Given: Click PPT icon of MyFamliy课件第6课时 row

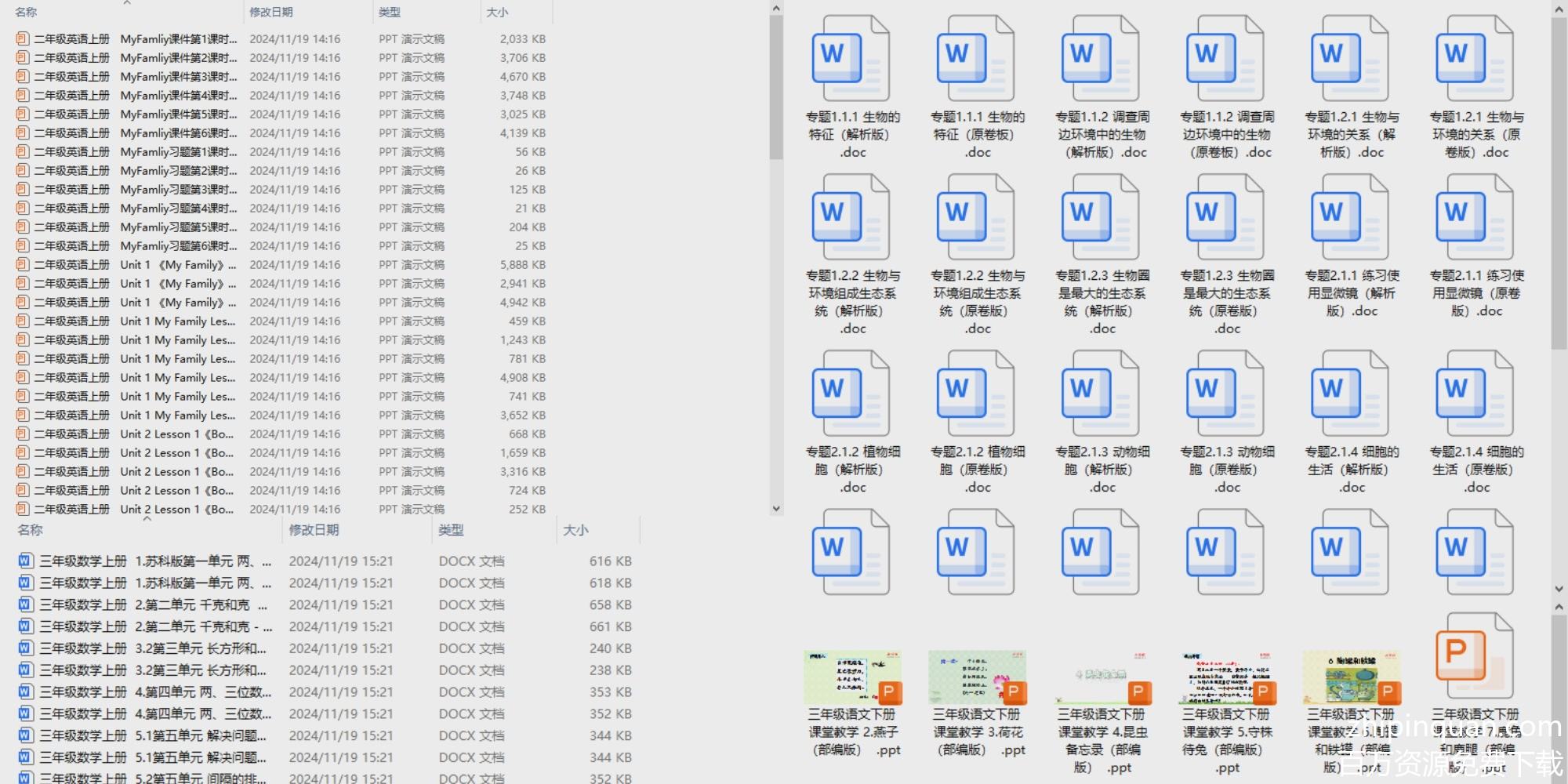Looking at the screenshot, I should pos(22,132).
